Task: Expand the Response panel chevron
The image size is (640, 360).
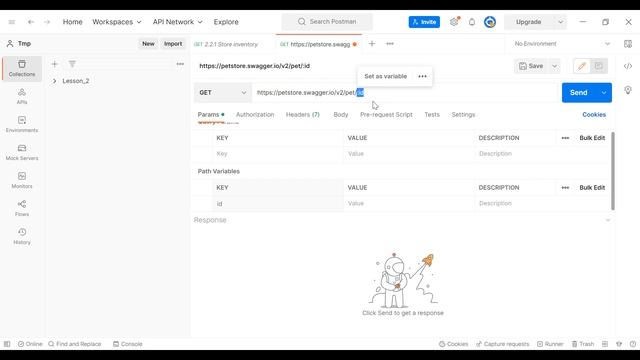Action: (x=608, y=220)
